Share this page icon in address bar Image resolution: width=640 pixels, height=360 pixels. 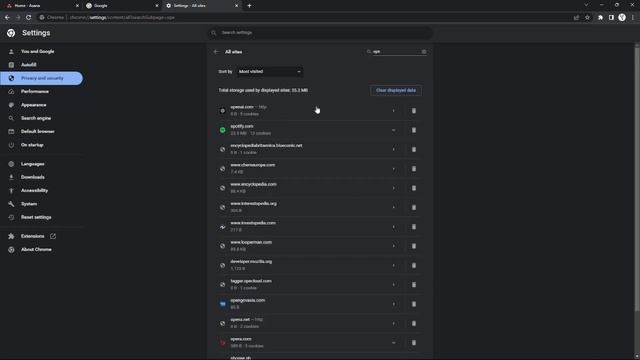[x=576, y=18]
